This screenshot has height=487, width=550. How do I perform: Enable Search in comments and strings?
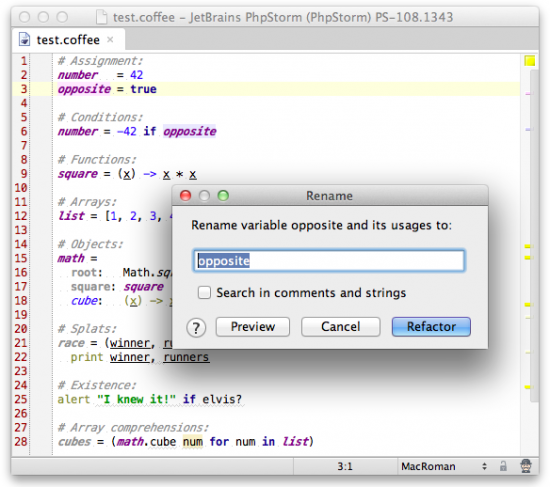(x=204, y=292)
